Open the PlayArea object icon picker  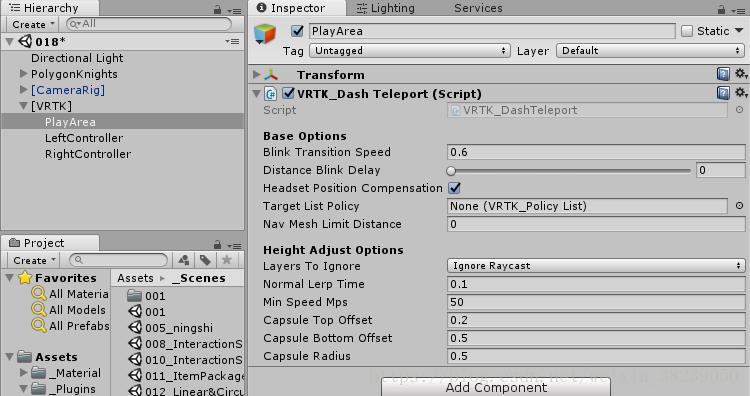coord(265,34)
